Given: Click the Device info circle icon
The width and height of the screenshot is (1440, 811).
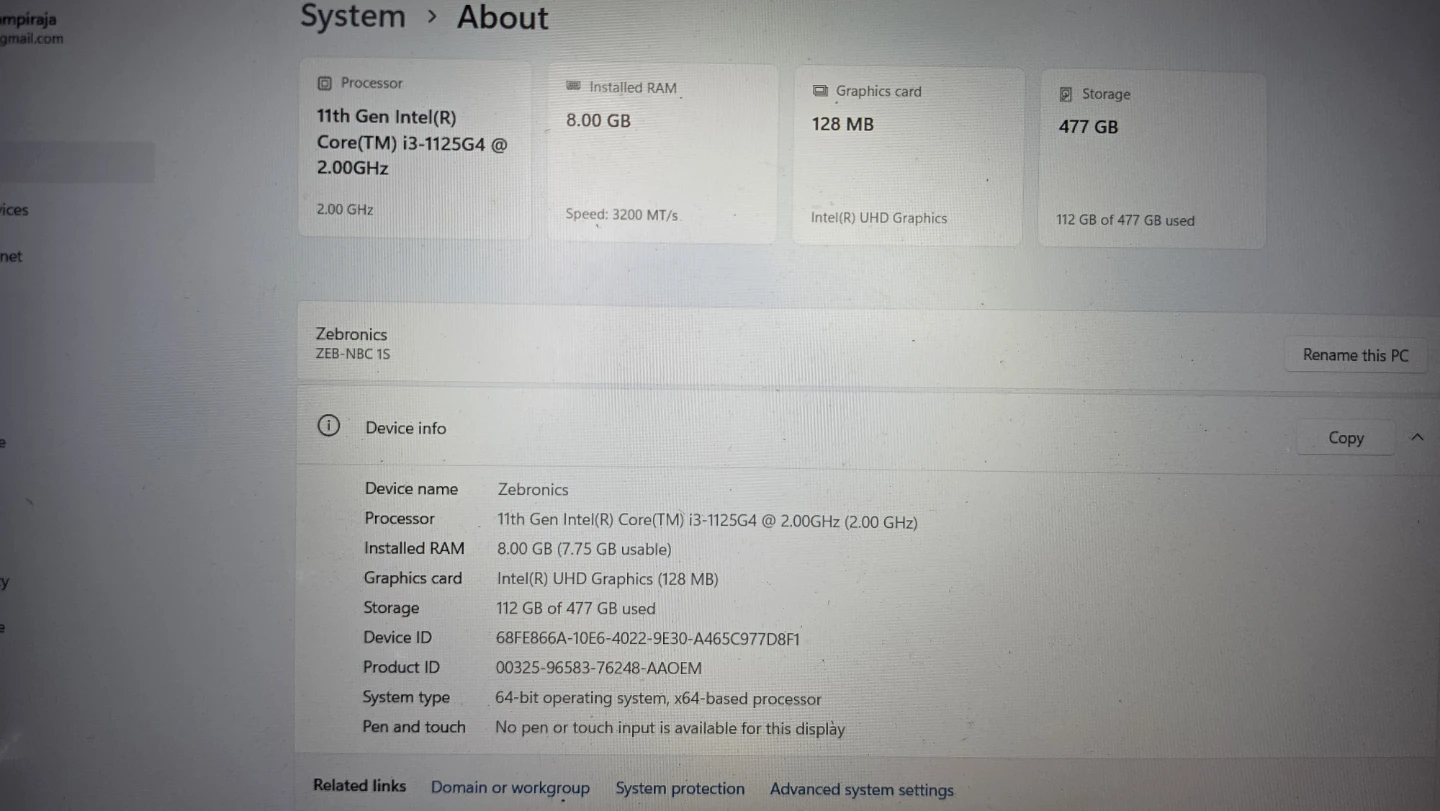Looking at the screenshot, I should 328,426.
